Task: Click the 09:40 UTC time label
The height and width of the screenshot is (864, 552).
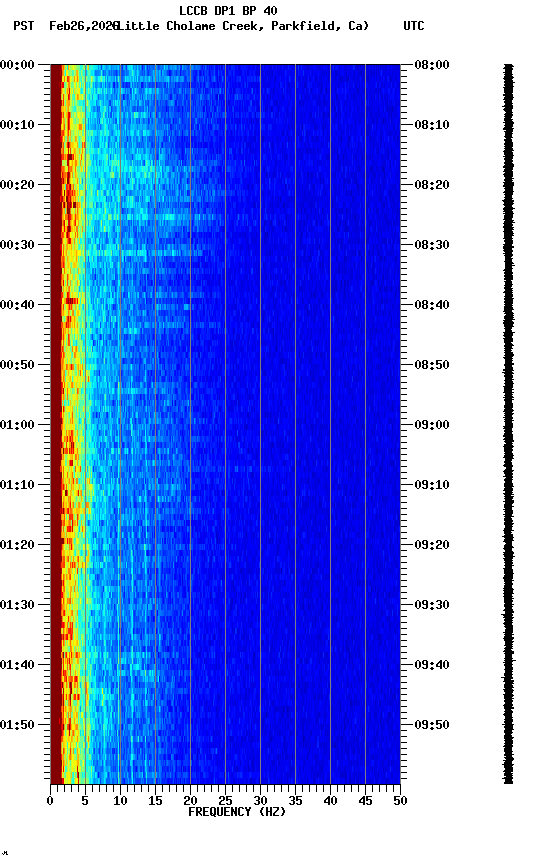Action: [432, 665]
